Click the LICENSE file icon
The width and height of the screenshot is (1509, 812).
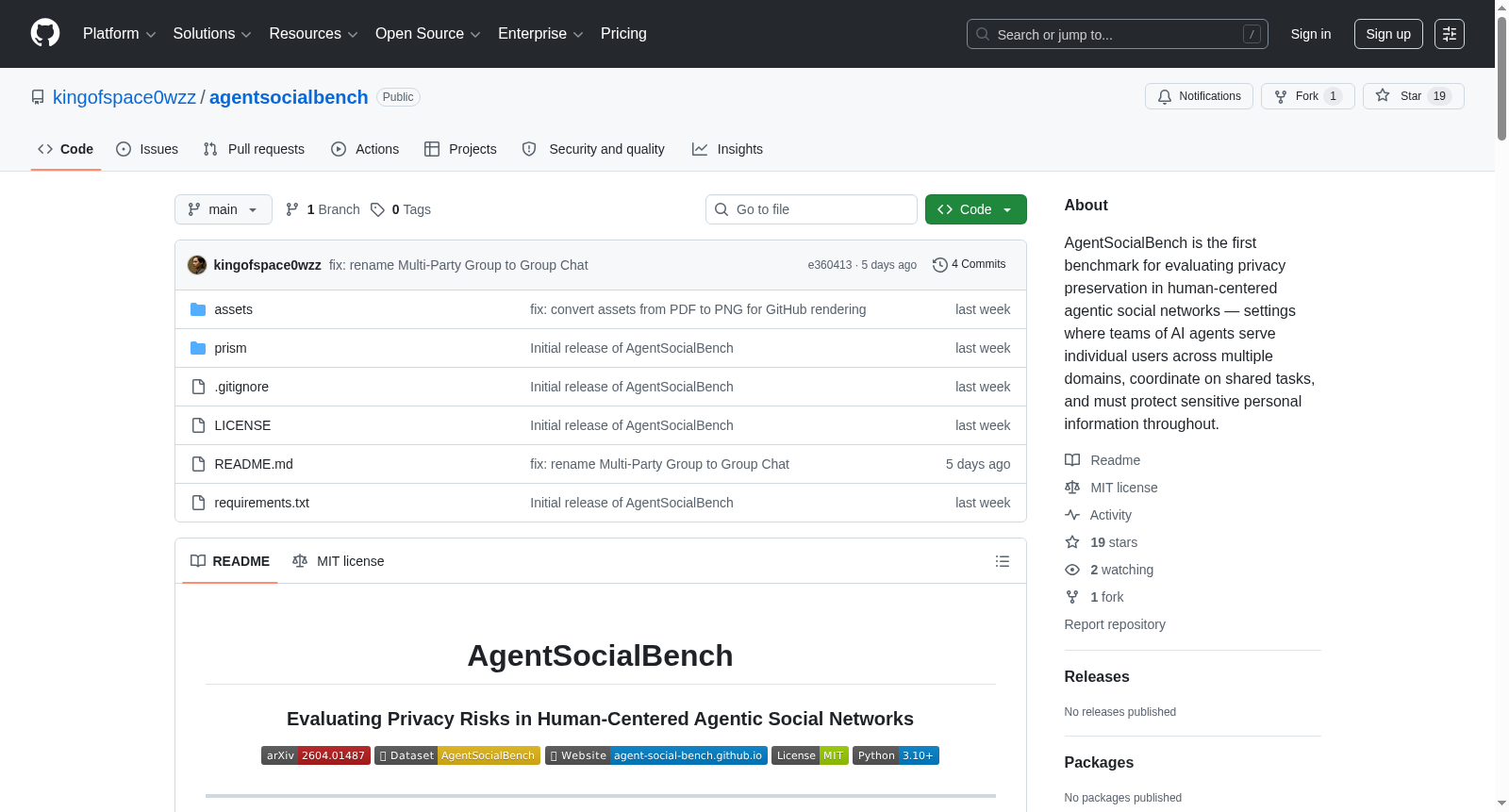tap(198, 425)
